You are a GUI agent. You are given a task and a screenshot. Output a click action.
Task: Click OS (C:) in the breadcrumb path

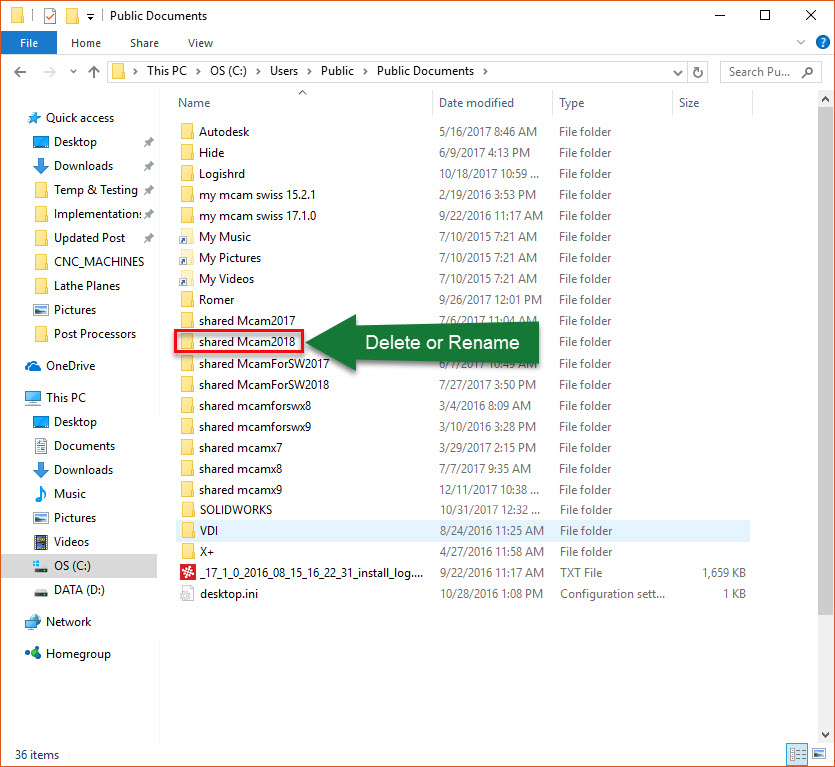228,71
